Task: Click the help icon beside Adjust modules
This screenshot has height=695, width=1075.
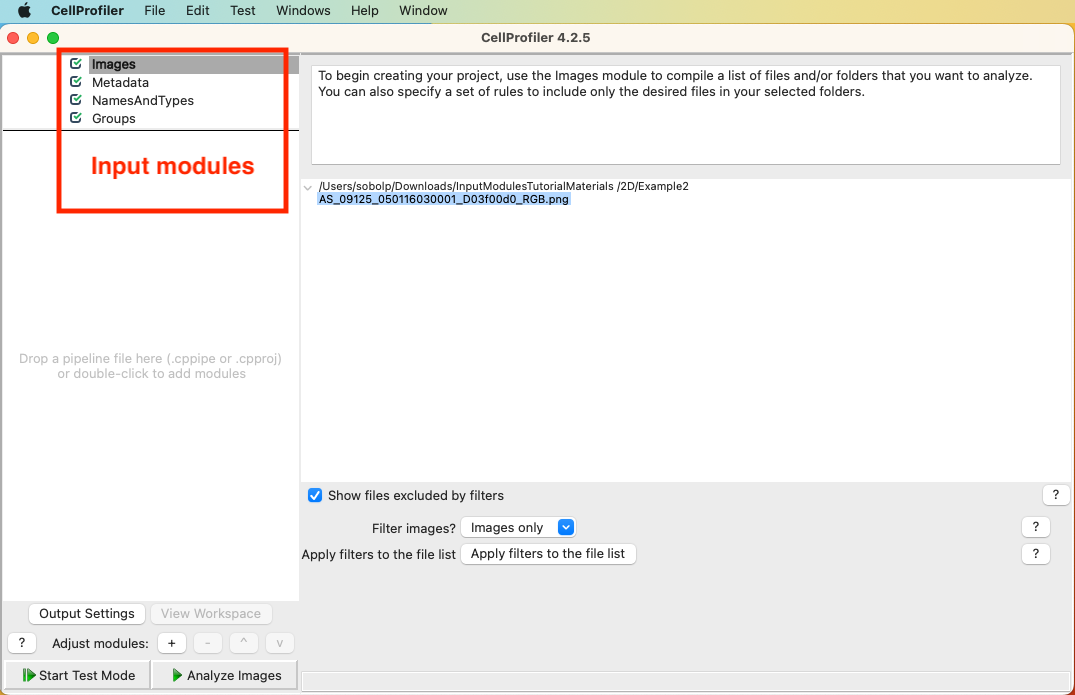Action: (x=21, y=643)
